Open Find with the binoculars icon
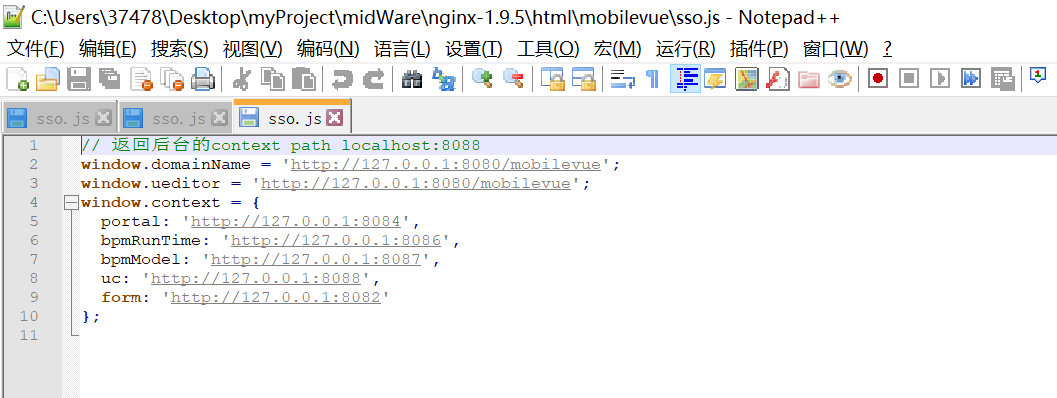This screenshot has width=1057, height=398. (x=412, y=79)
